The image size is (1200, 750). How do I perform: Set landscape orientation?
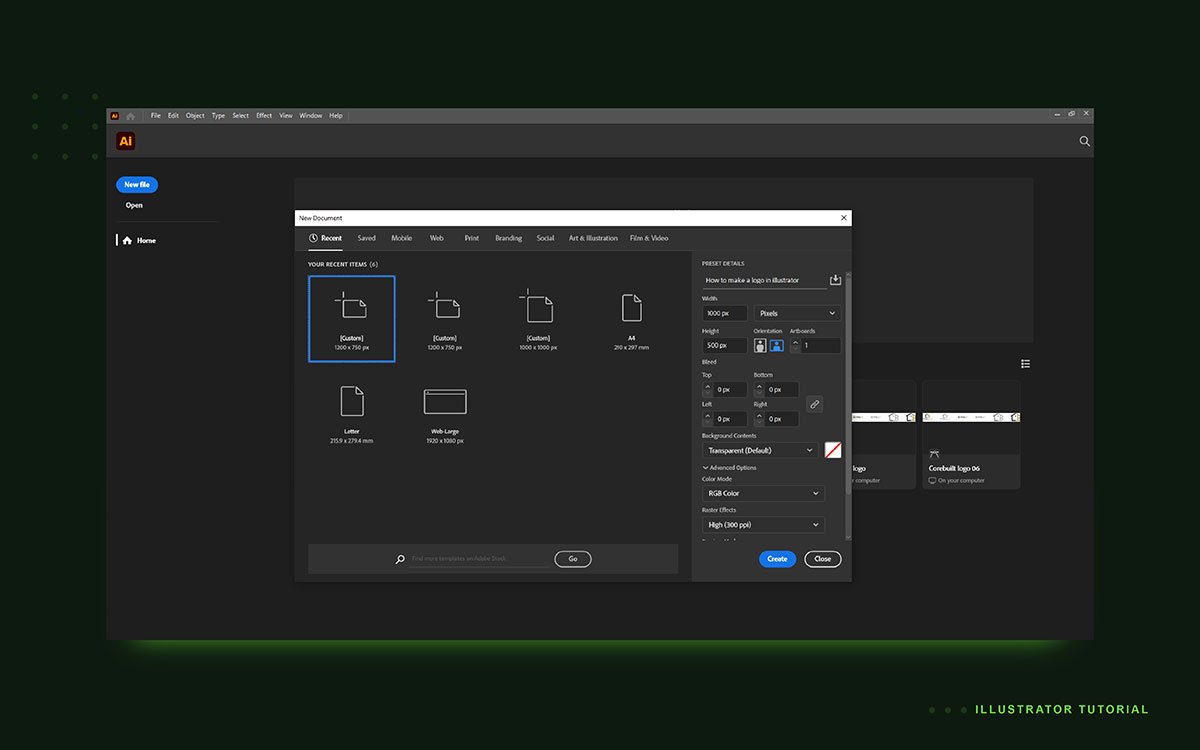pyautogui.click(x=776, y=345)
